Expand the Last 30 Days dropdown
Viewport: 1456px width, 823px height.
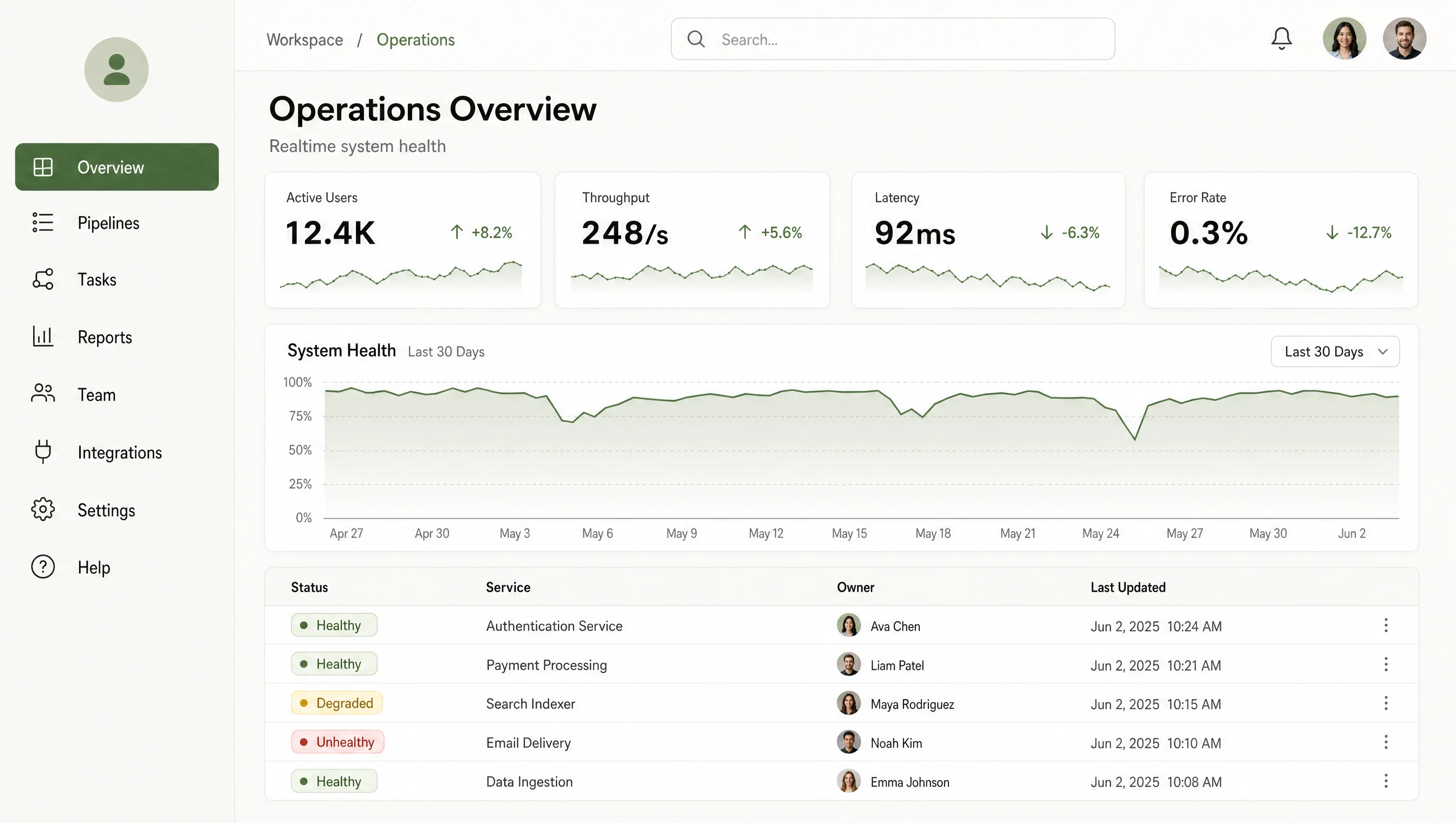(1335, 351)
